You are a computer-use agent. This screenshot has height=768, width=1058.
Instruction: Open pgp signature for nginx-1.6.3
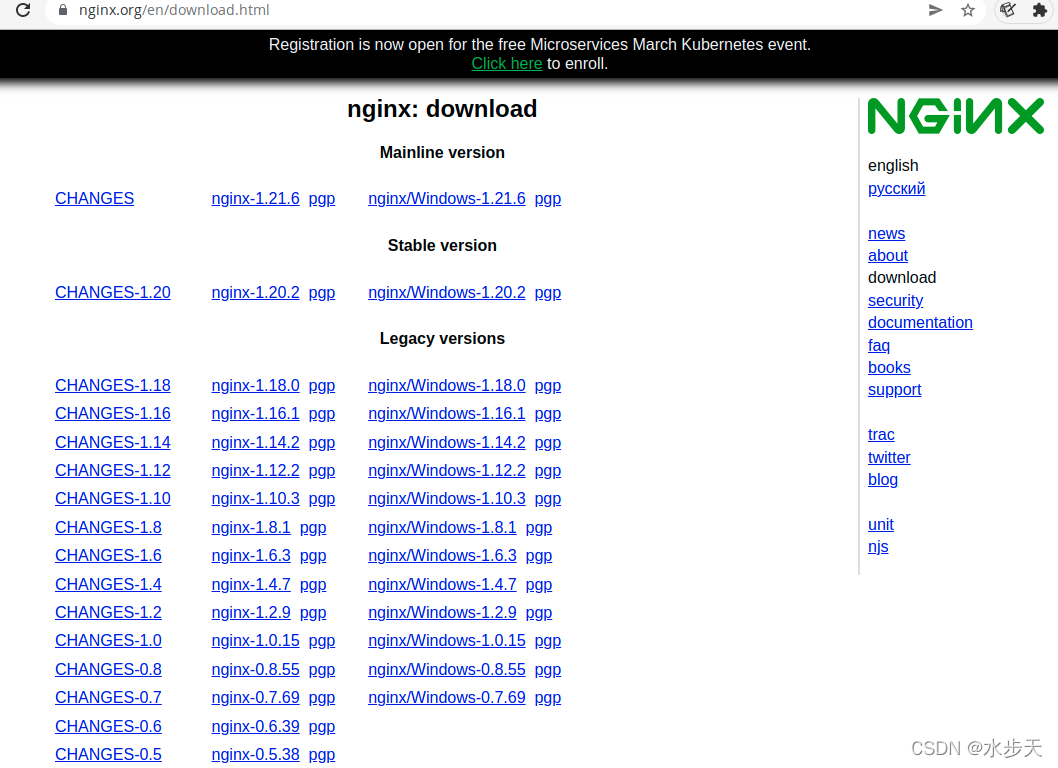(x=313, y=556)
